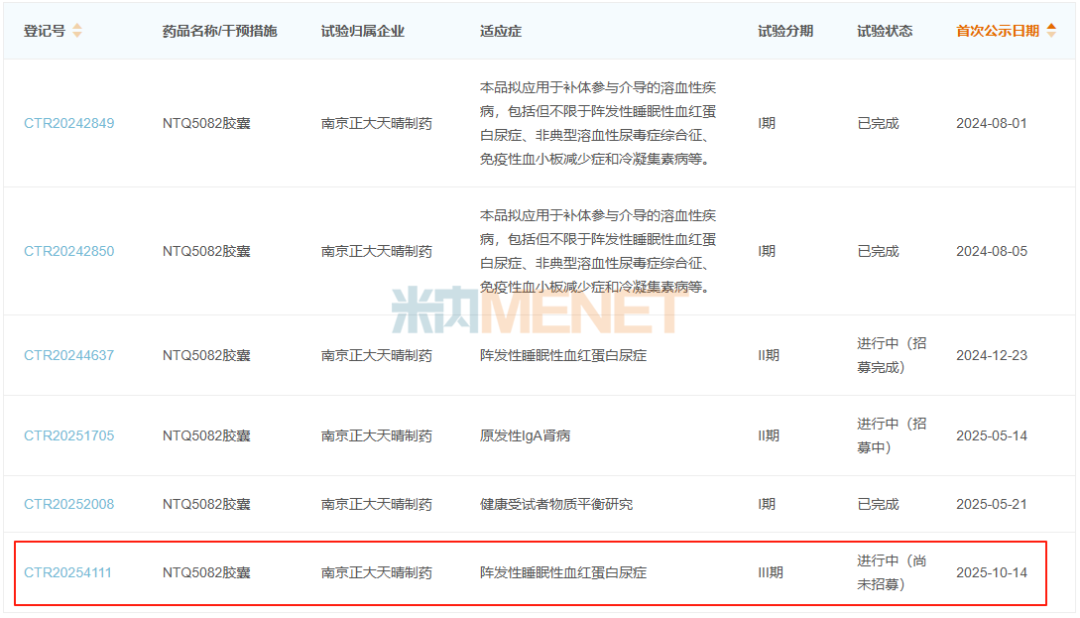The width and height of the screenshot is (1080, 618).
Task: Open trial record CTR20251705
Action: point(69,436)
